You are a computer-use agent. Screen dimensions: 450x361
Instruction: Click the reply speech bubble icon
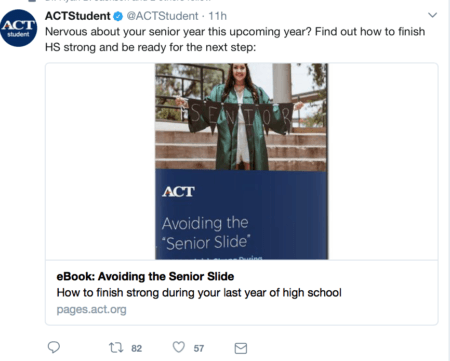[x=54, y=347]
